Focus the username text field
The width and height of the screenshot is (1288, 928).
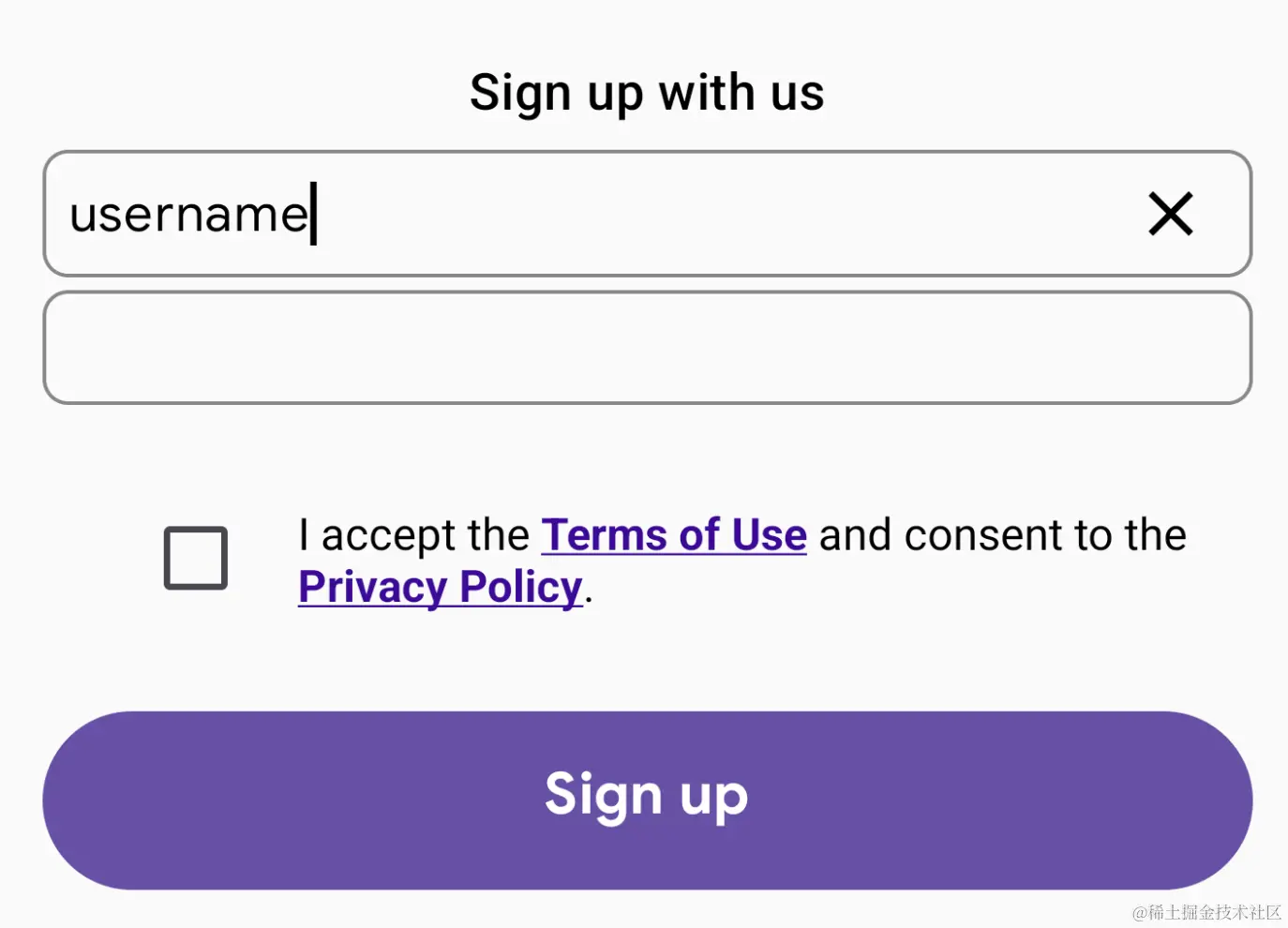pos(647,214)
